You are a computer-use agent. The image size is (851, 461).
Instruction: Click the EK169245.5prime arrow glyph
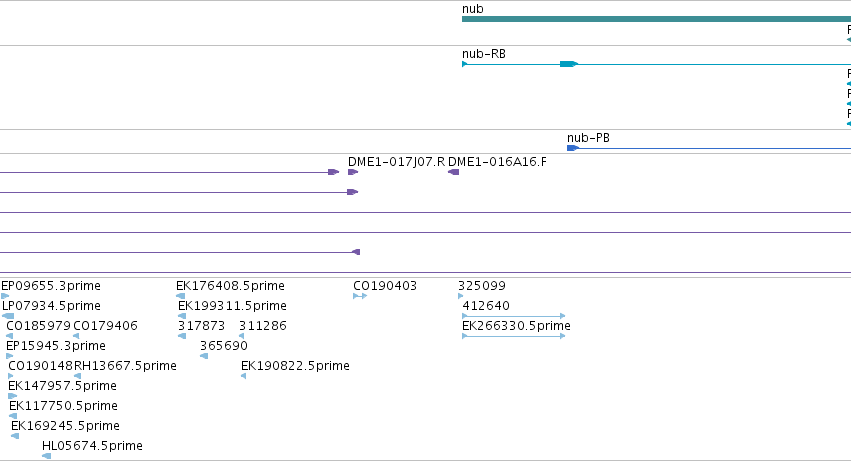click(15, 436)
